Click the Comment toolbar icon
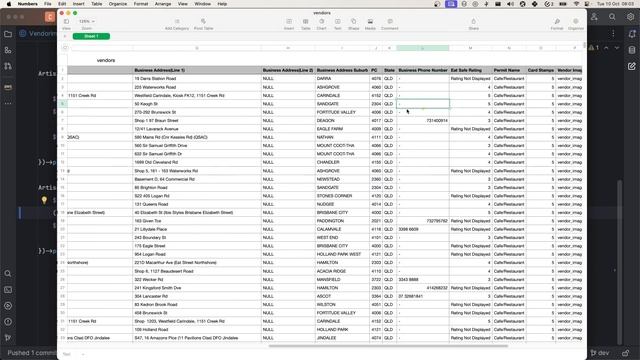640x360 pixels. pyautogui.click(x=390, y=22)
